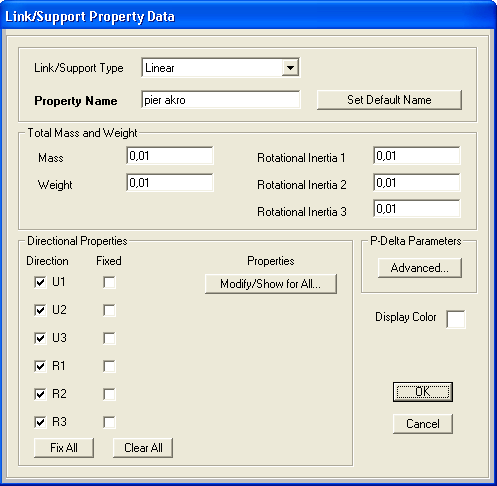The image size is (497, 486).
Task: Click the Property Name input field
Action: 220,100
